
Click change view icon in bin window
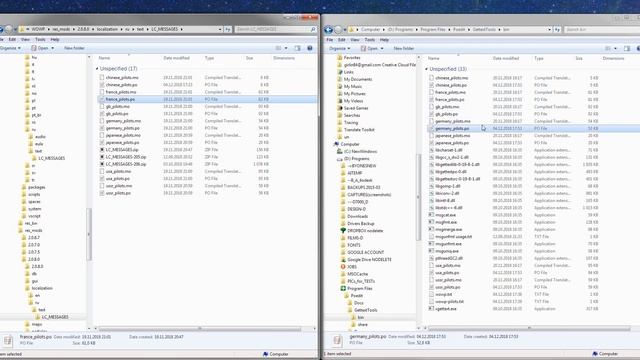point(608,49)
